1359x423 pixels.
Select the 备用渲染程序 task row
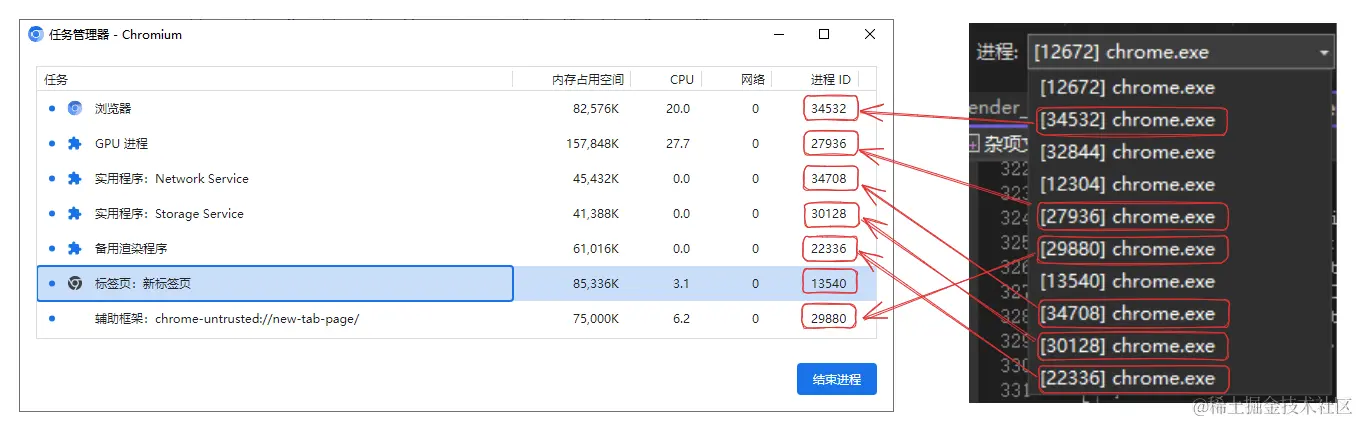point(457,248)
